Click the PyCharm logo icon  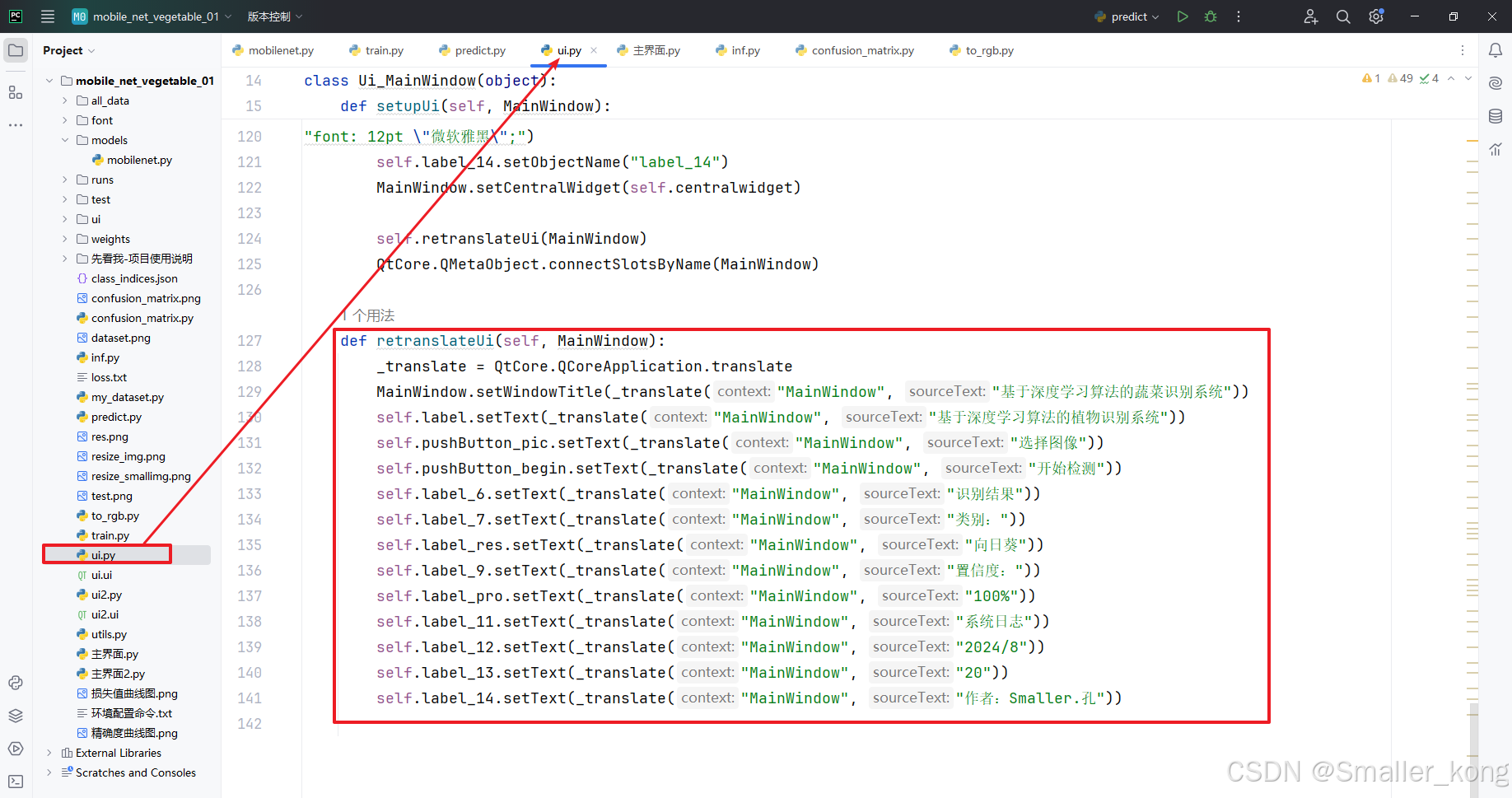point(16,16)
